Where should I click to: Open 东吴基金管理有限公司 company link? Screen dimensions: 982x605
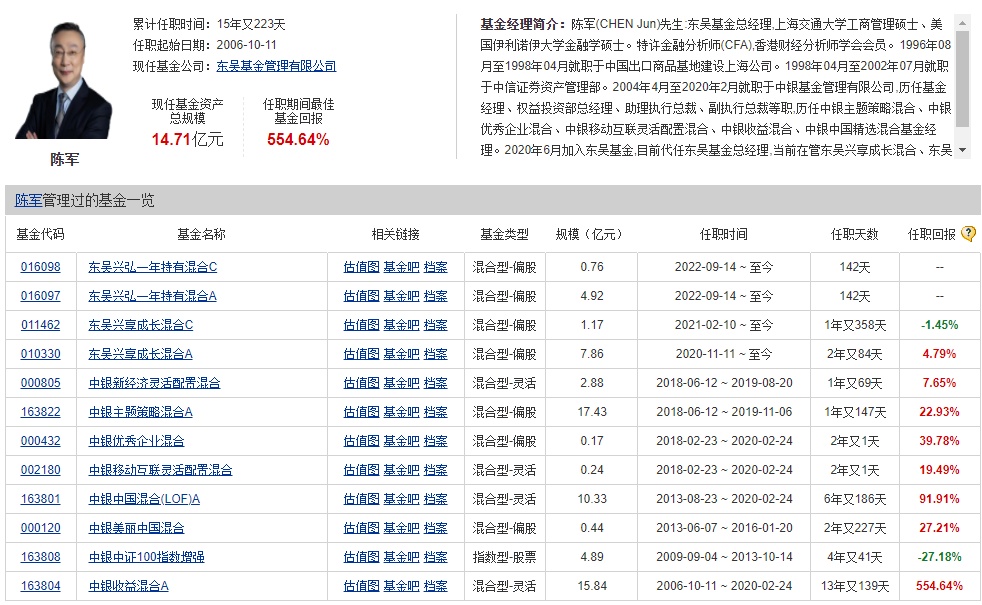(276, 66)
